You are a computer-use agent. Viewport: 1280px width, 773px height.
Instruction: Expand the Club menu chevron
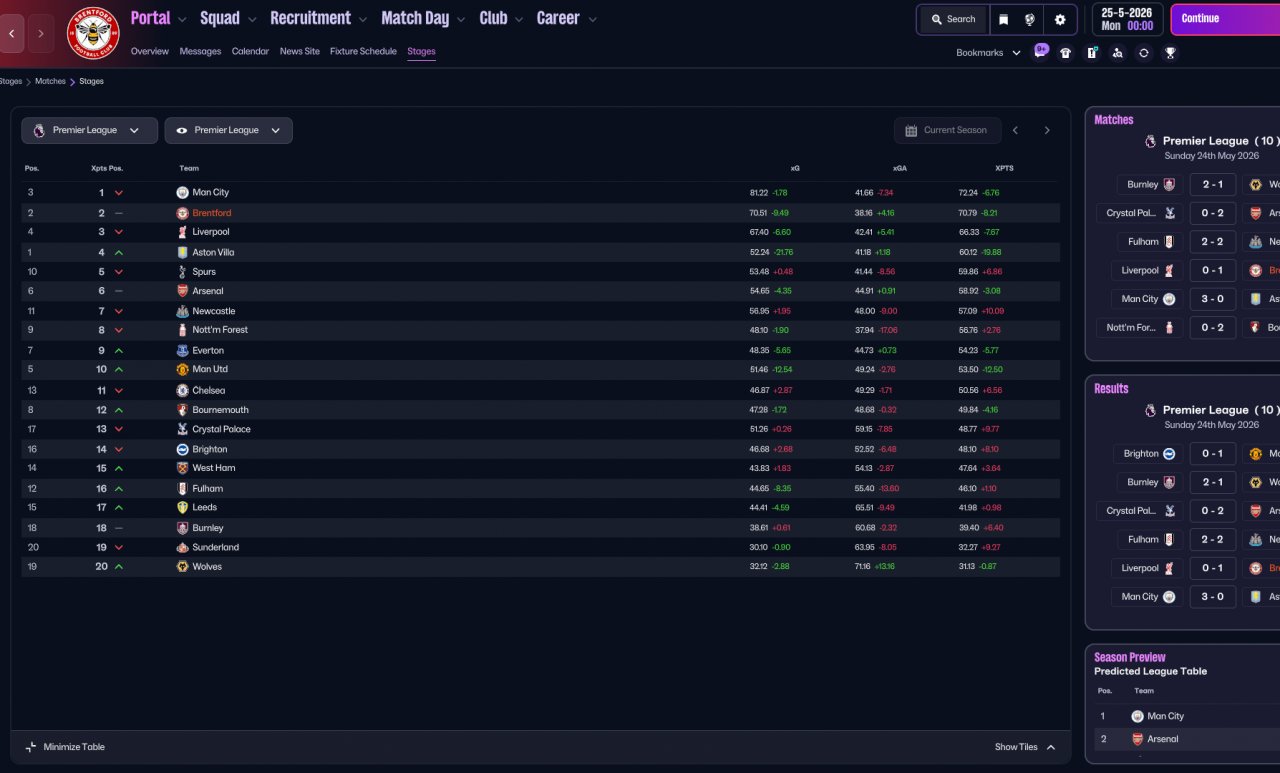pyautogui.click(x=518, y=19)
